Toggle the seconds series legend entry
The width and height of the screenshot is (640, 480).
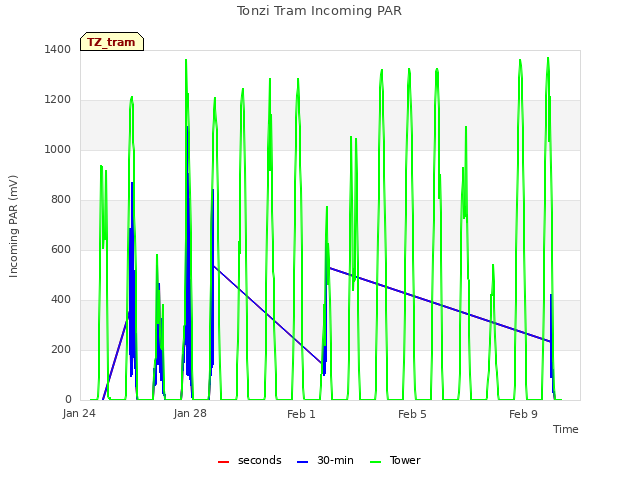[x=249, y=461]
